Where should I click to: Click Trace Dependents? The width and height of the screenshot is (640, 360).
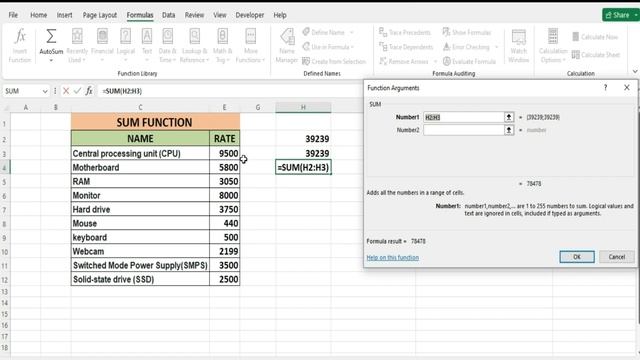406,47
